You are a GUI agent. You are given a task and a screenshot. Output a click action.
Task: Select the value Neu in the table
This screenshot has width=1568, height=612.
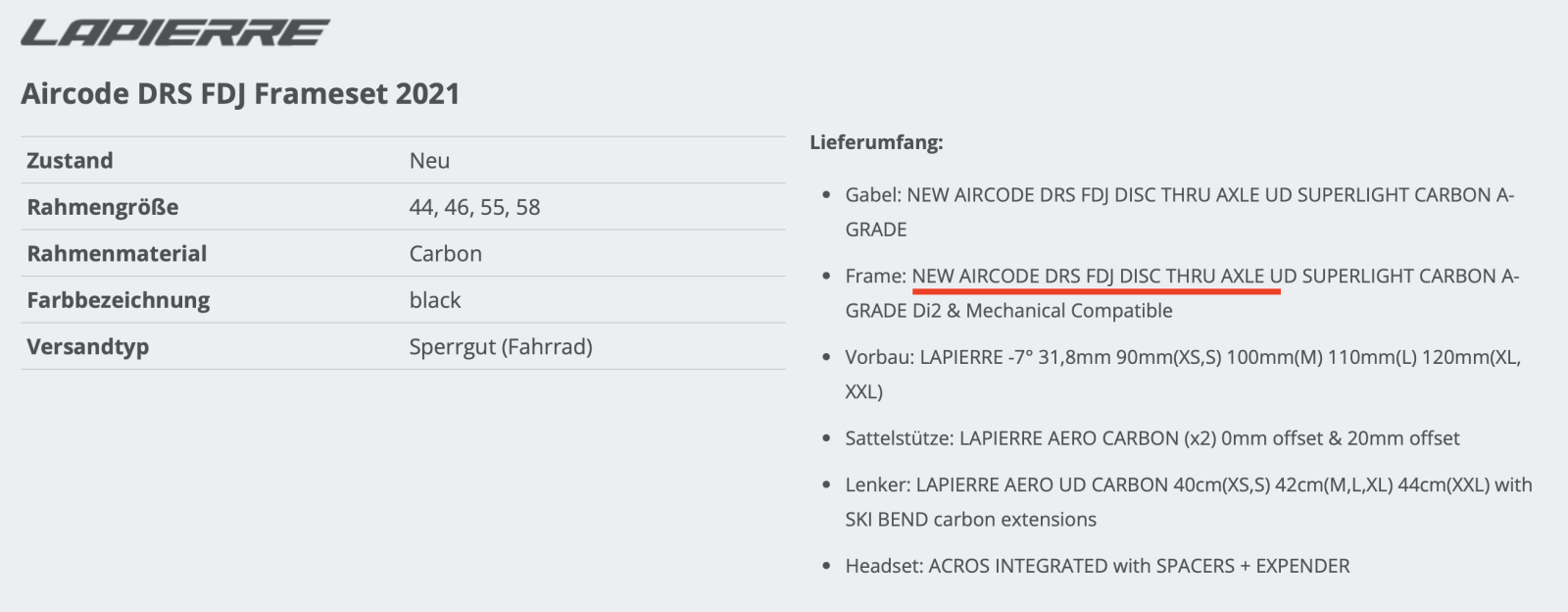[x=429, y=161]
